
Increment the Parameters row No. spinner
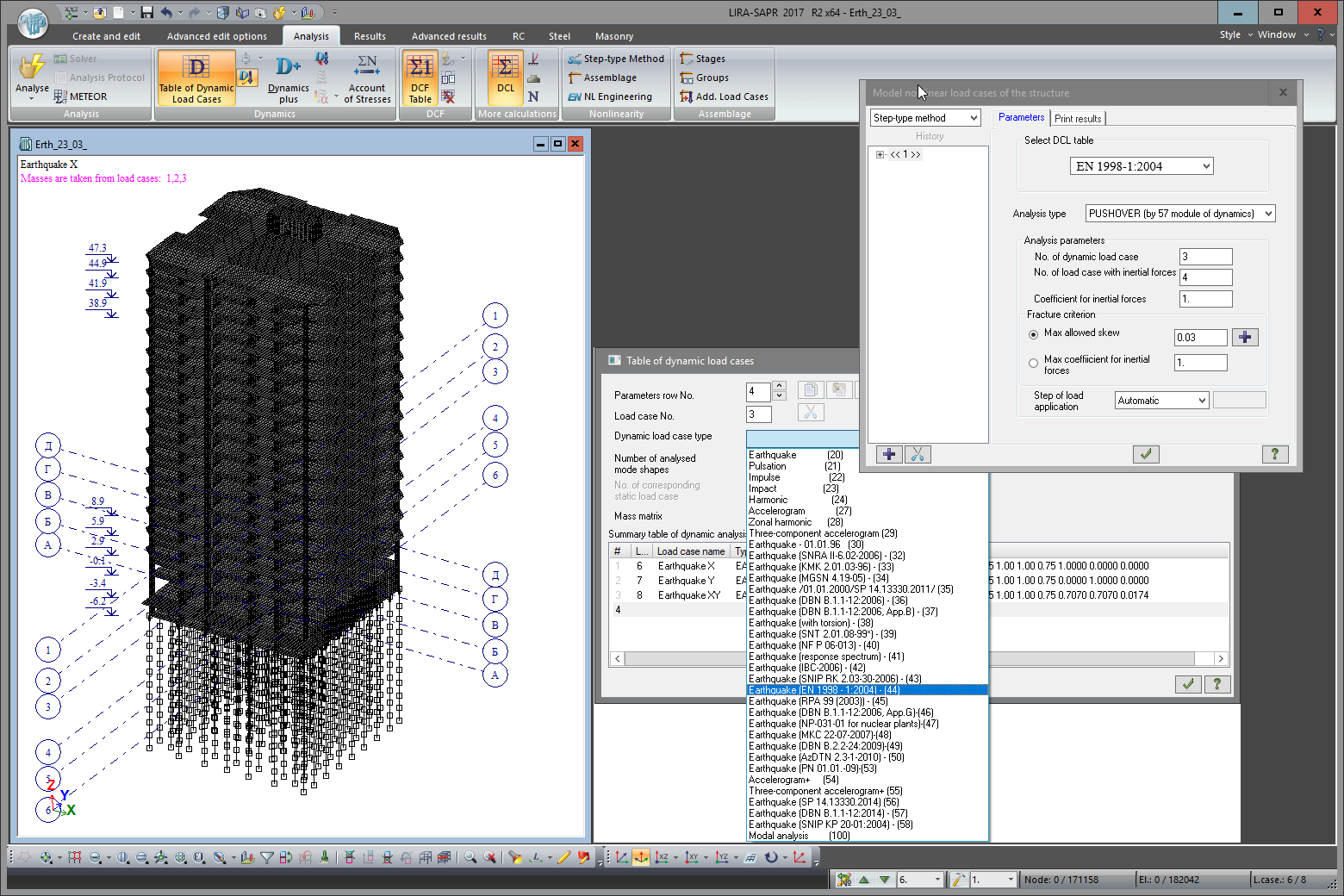[779, 386]
